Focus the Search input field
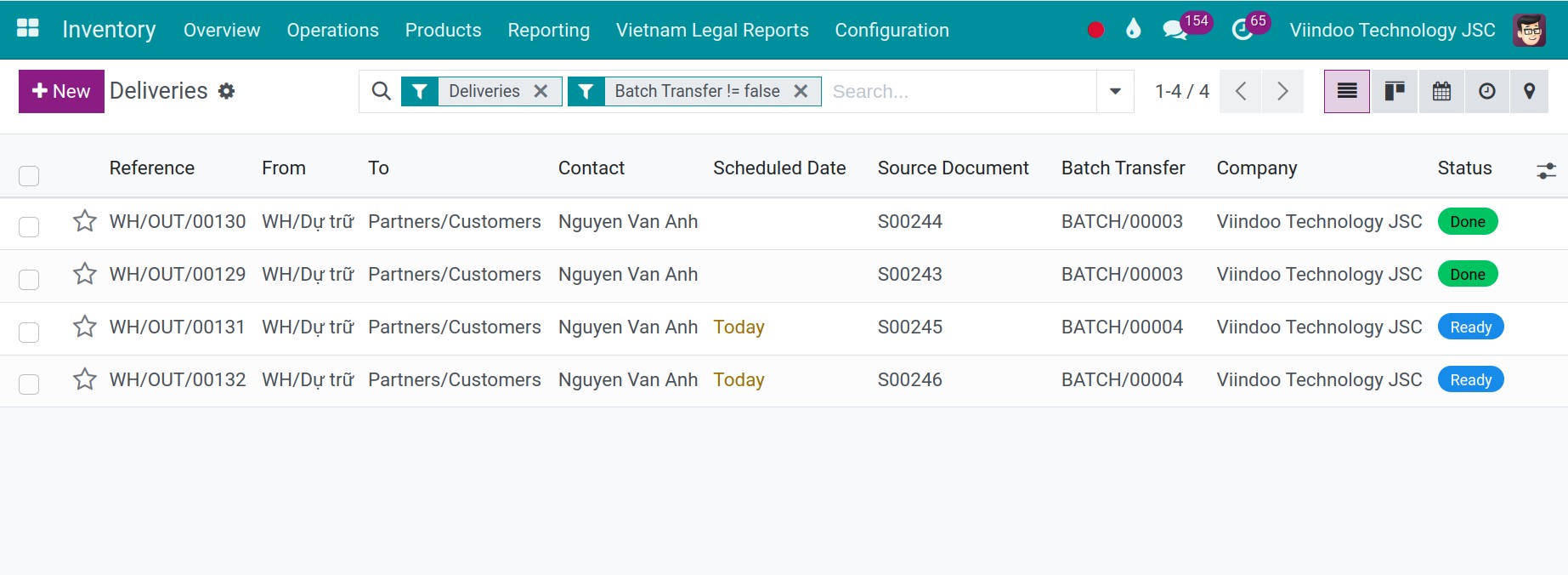This screenshot has width=1568, height=575. (x=960, y=91)
